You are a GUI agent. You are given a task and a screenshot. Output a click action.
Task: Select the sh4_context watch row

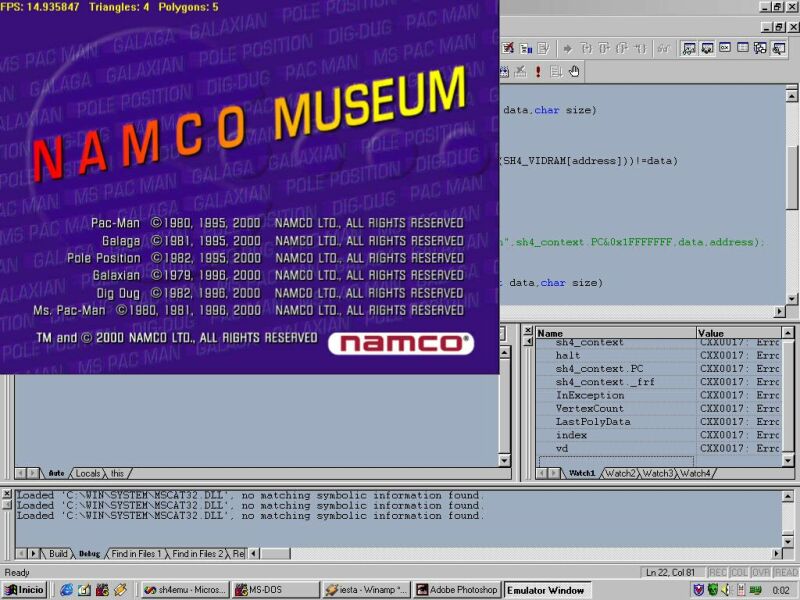point(658,342)
